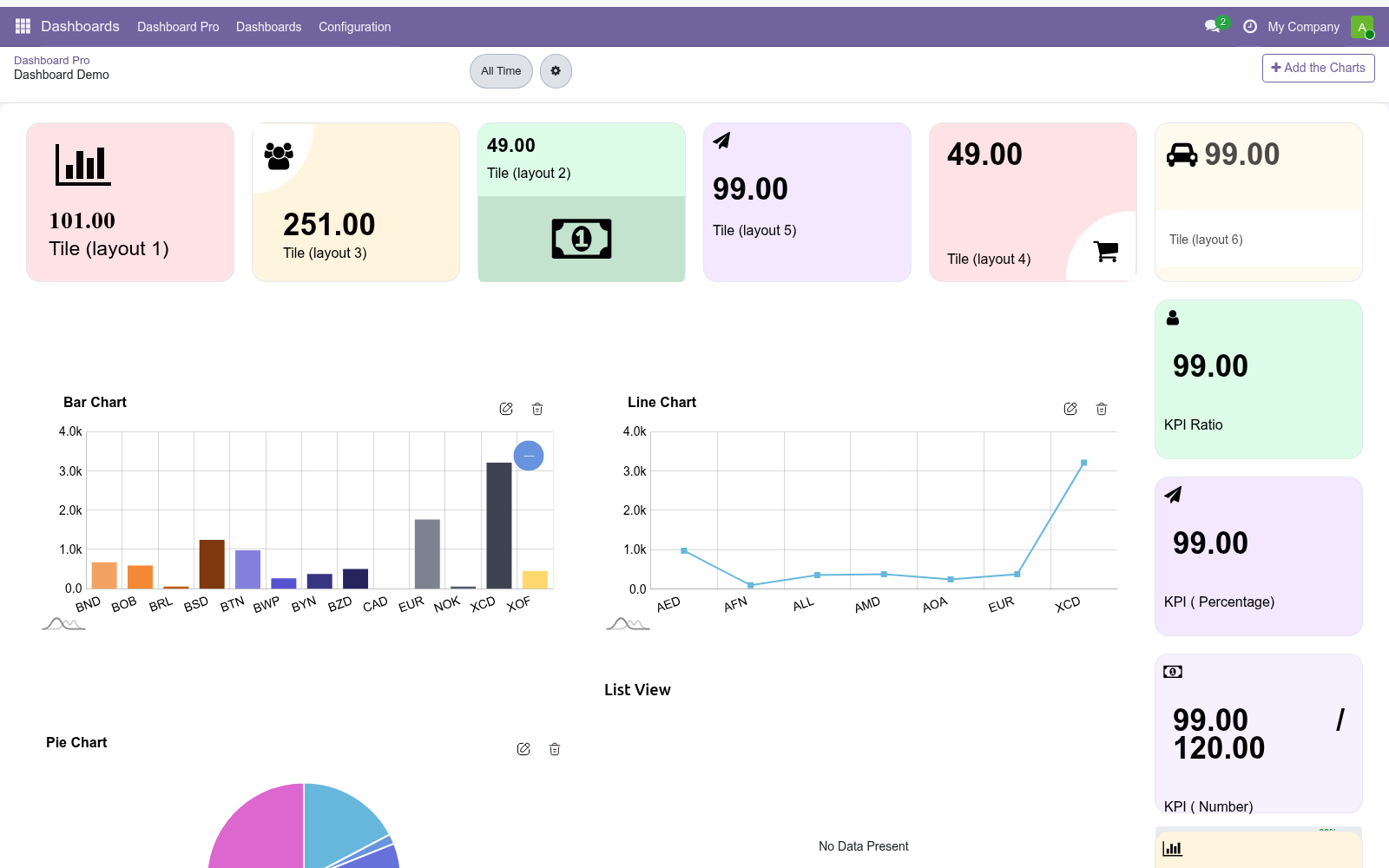Click the Bar Chart title
Viewport: 1389px width, 868px height.
point(95,402)
